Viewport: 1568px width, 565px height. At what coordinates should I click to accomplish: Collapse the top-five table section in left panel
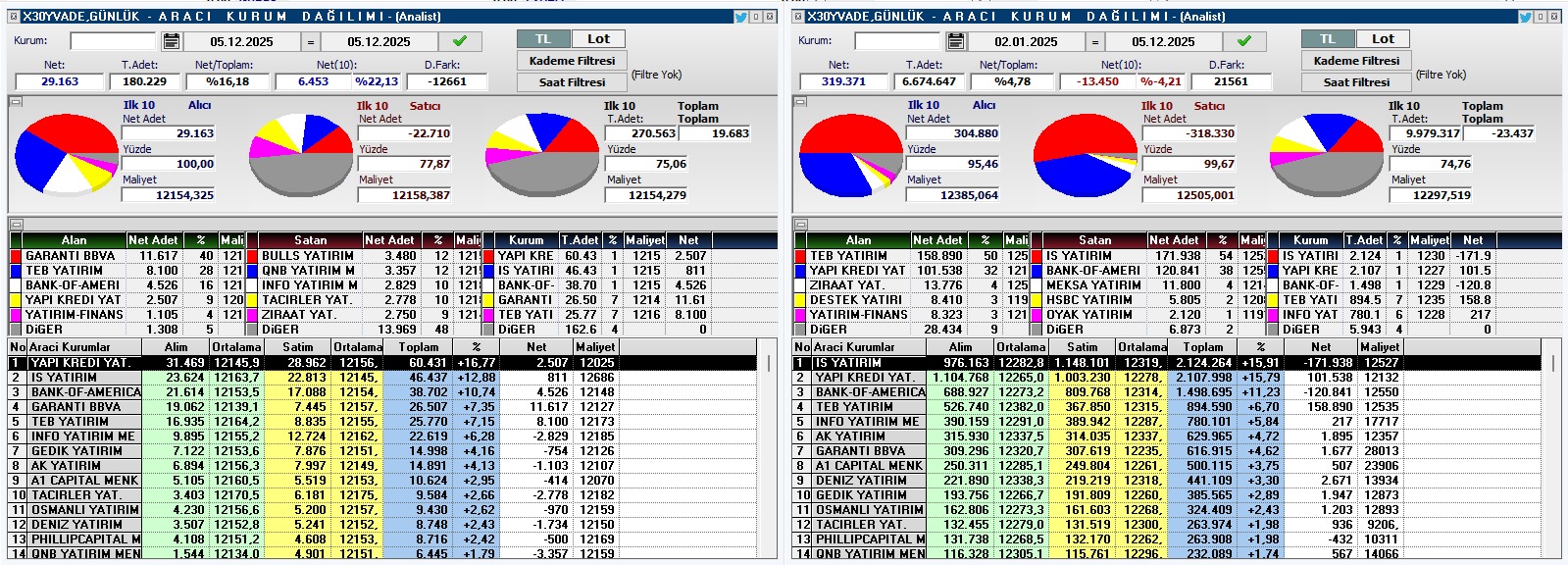pyautogui.click(x=16, y=225)
